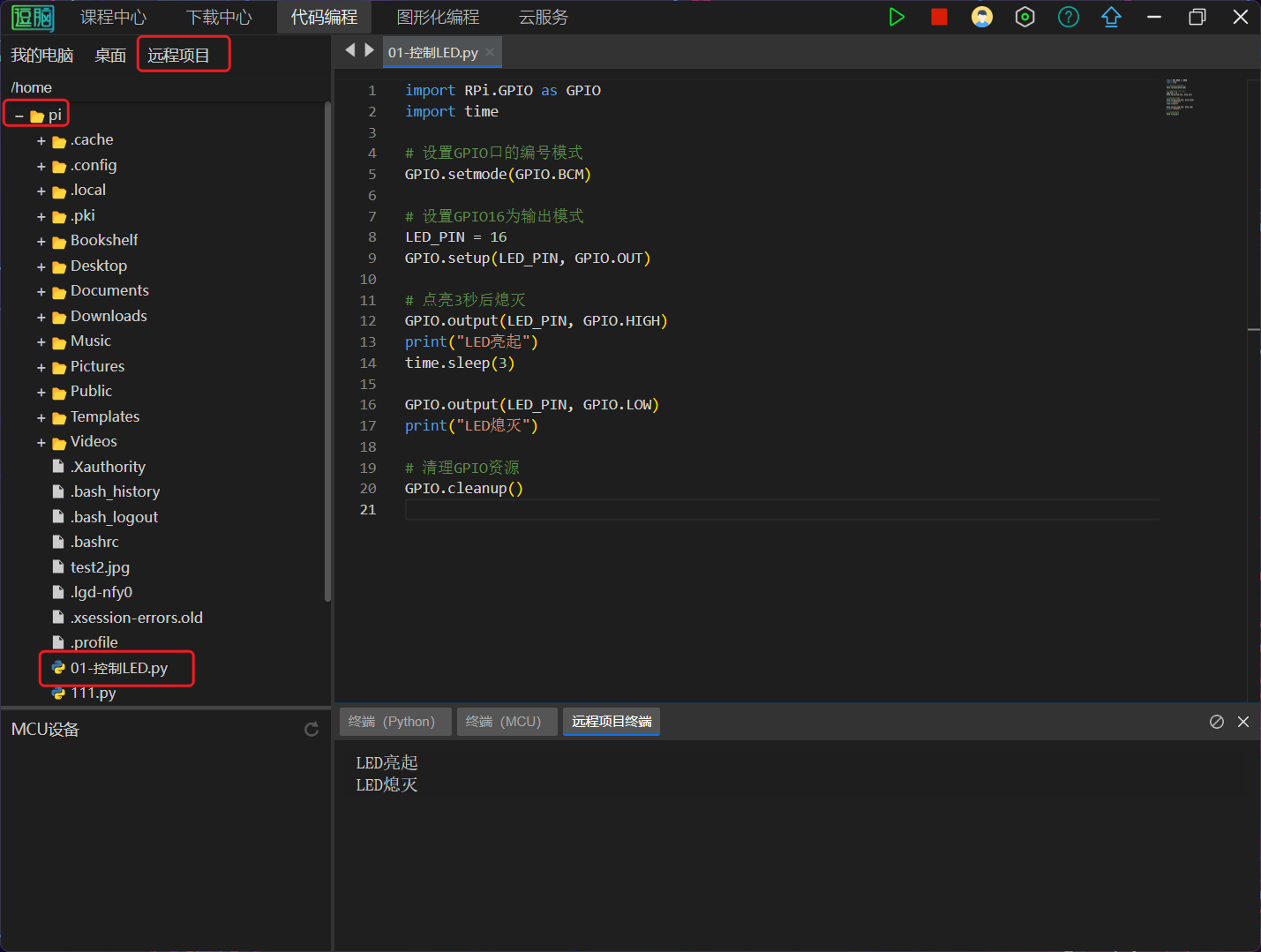Switch to 我的电脑 file tab
This screenshot has width=1261, height=952.
tap(42, 56)
